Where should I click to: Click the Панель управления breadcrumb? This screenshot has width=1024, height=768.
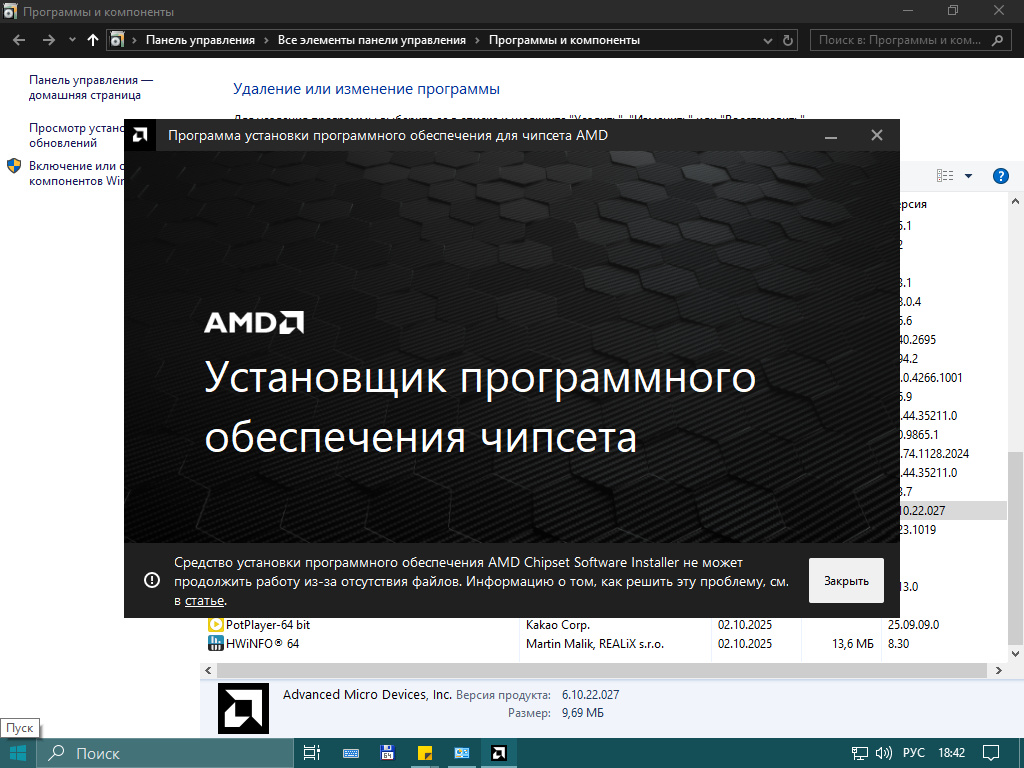tap(200, 40)
